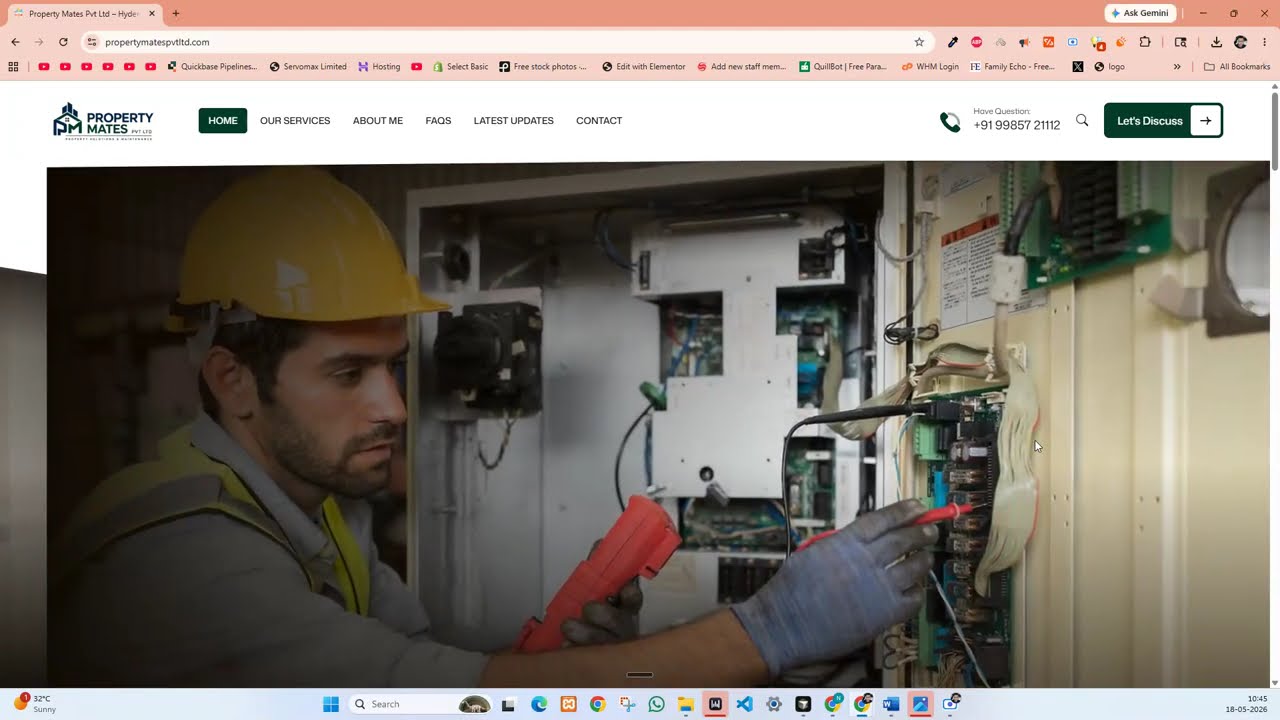The image size is (1280, 720).
Task: Select the HOME menu item
Action: [x=223, y=121]
